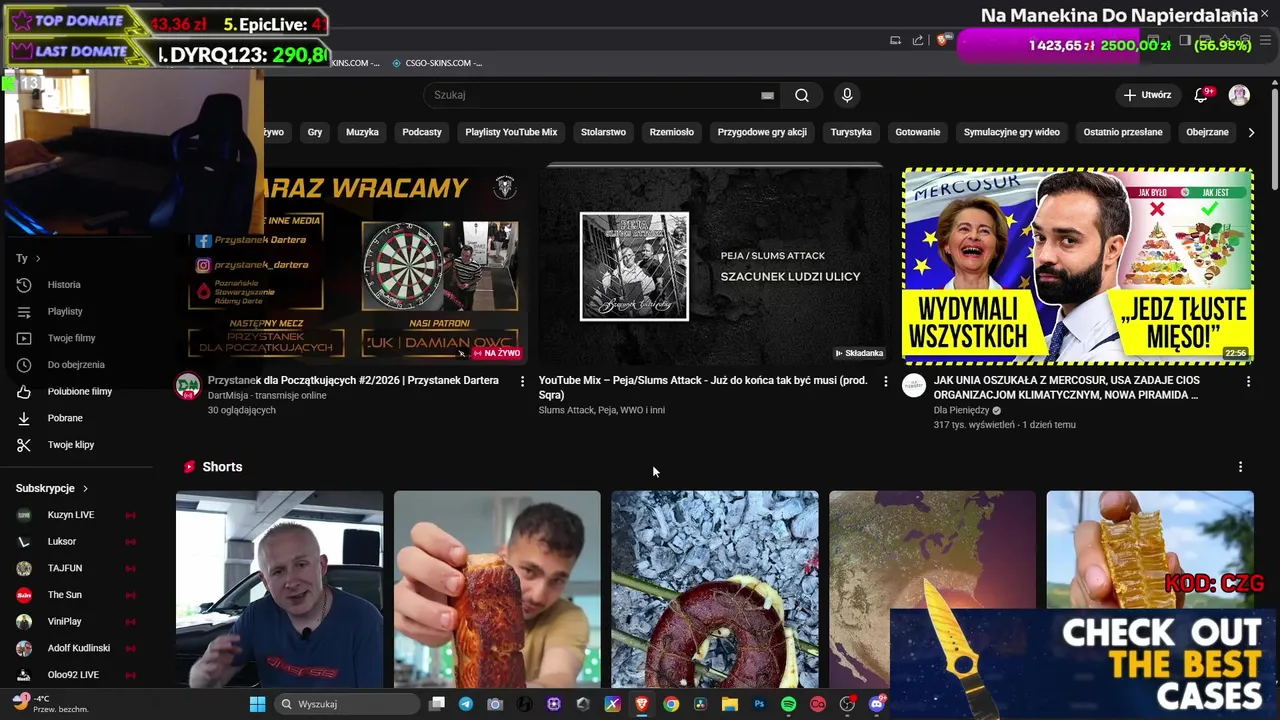
Task: Open Przystanek dla Początkujących video title
Action: (353, 380)
